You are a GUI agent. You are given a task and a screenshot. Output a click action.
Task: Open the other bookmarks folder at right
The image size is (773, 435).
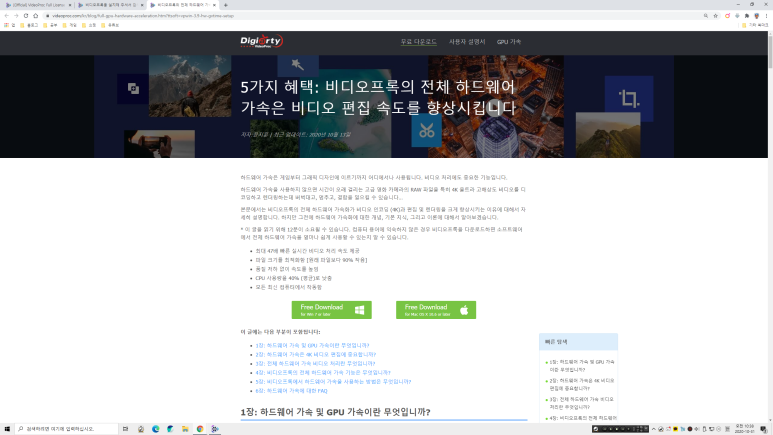(755, 25)
